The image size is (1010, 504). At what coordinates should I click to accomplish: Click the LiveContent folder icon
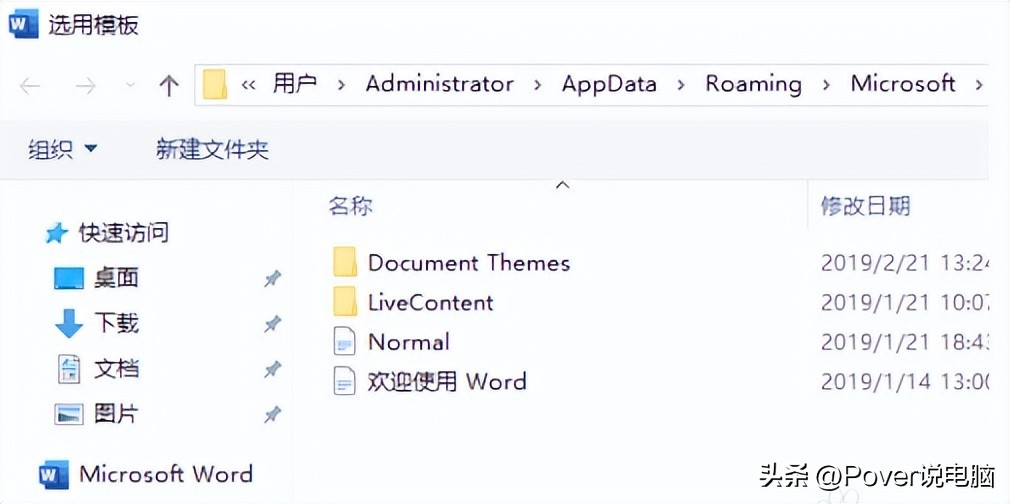tap(345, 302)
